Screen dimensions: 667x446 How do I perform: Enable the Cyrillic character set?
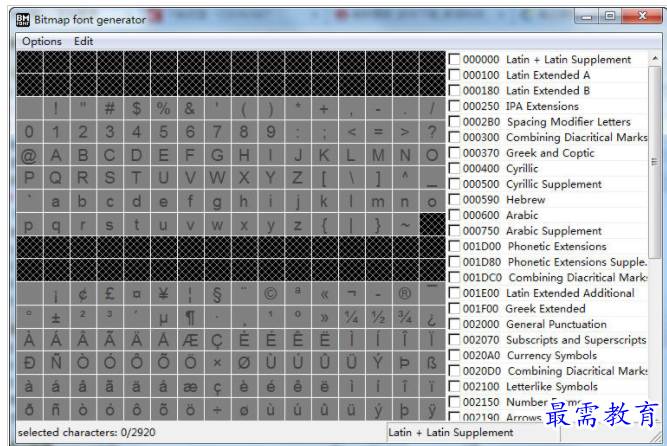point(454,168)
